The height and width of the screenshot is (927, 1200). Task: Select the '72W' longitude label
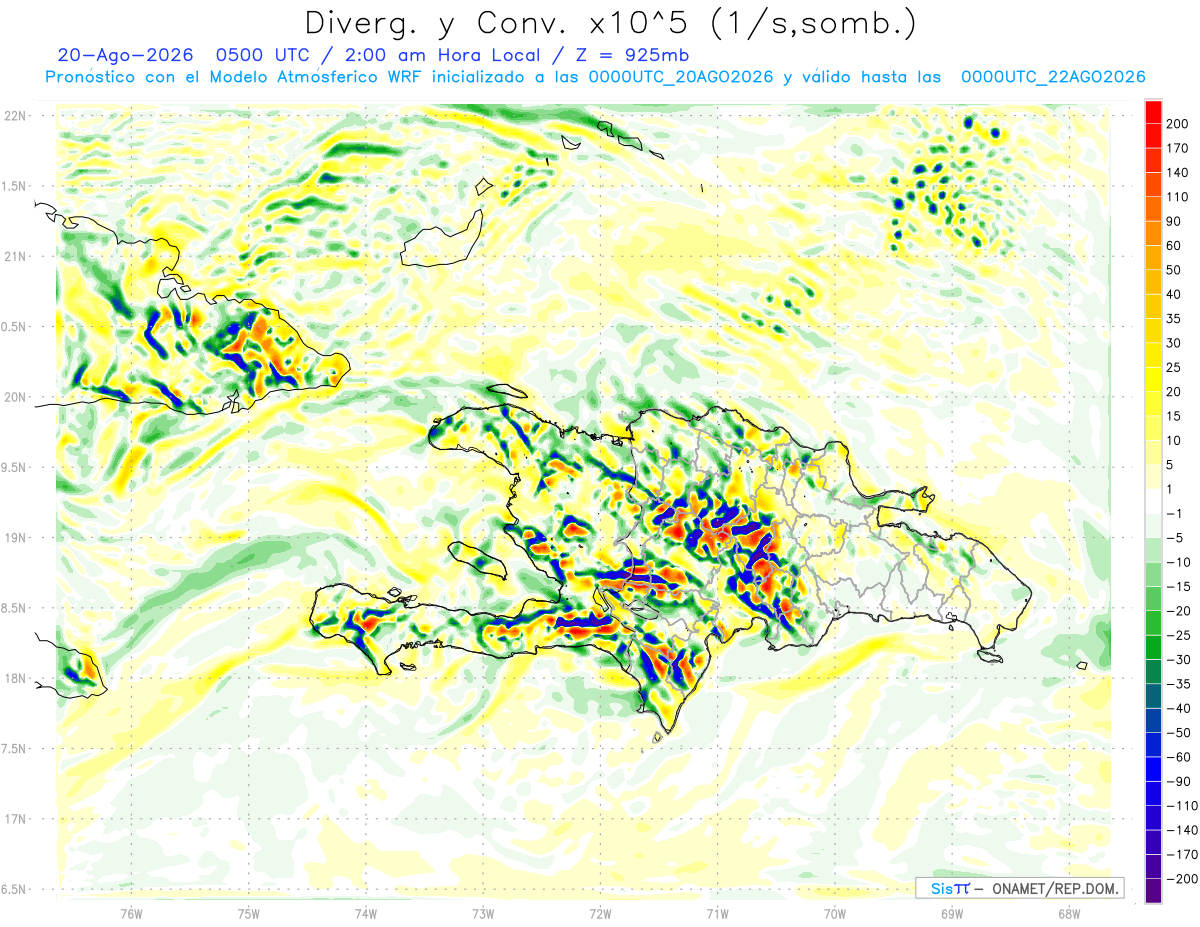pos(600,913)
